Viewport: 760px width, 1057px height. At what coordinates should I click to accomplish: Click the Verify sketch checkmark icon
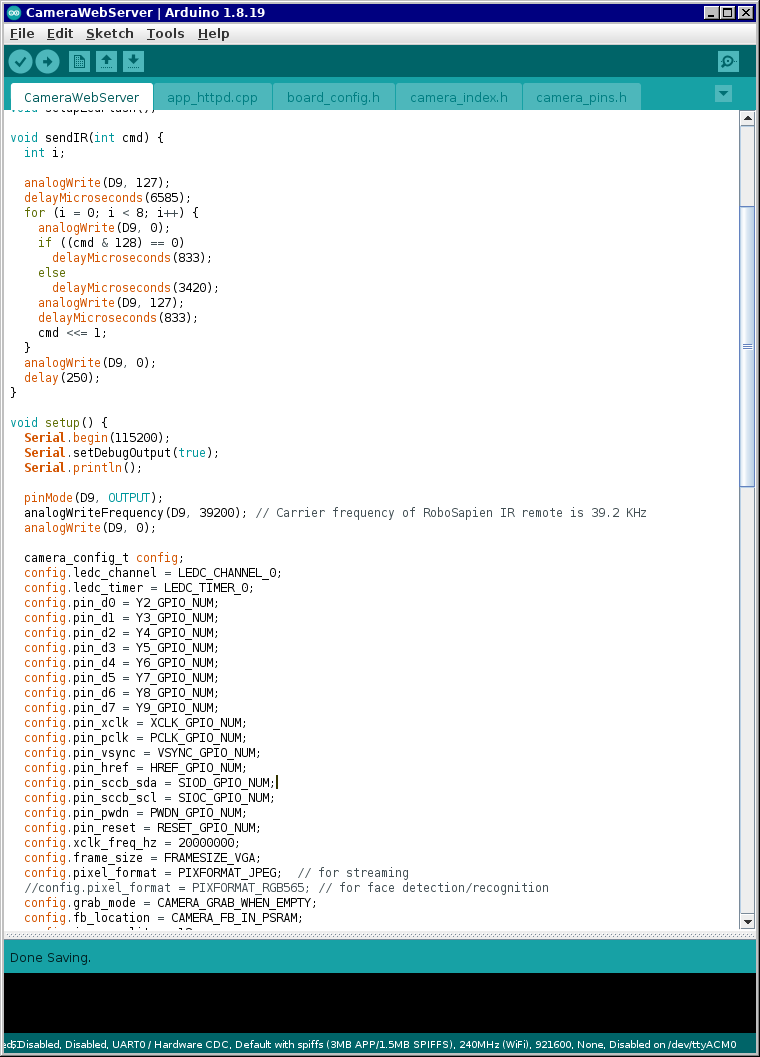pyautogui.click(x=20, y=62)
